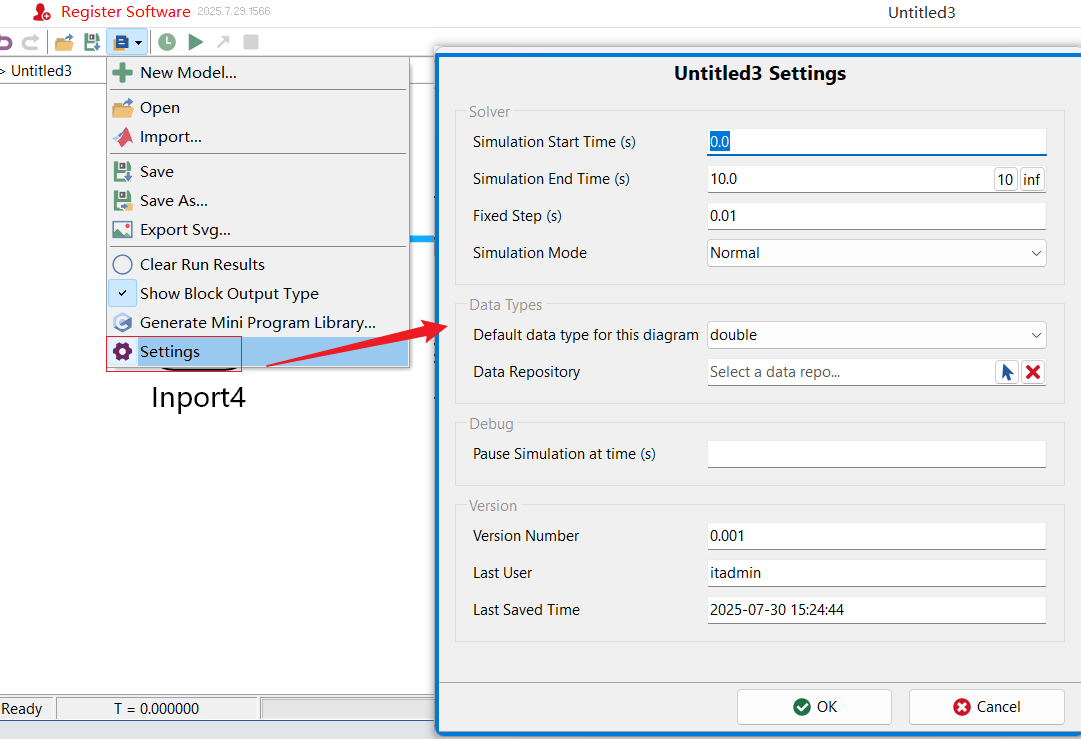Toggle Show Block Output Type checkmark
The width and height of the screenshot is (1081, 739).
pos(122,293)
